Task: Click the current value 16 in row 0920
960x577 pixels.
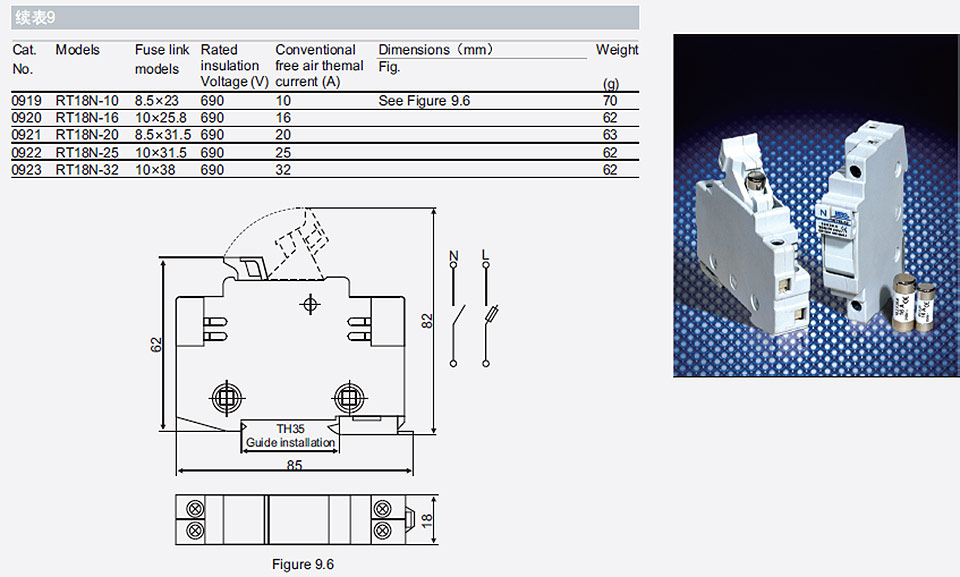Action: (x=283, y=118)
